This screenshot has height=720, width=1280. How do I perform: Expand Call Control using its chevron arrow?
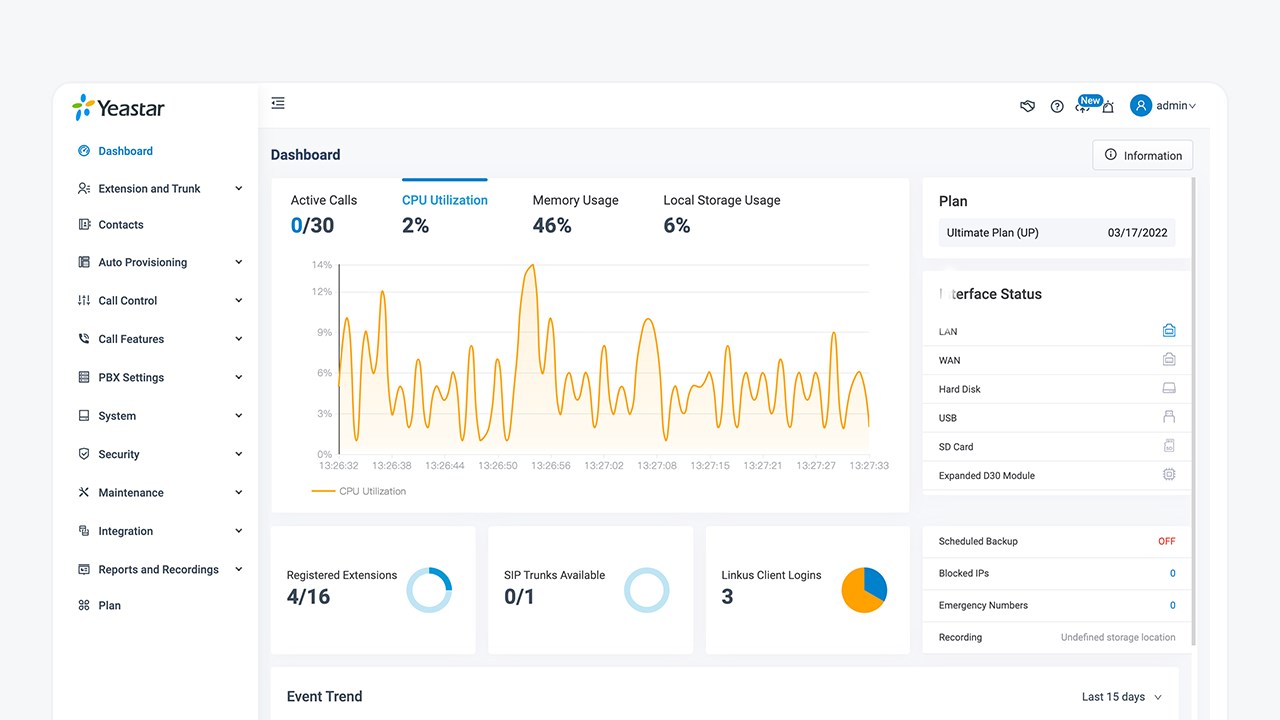click(239, 300)
